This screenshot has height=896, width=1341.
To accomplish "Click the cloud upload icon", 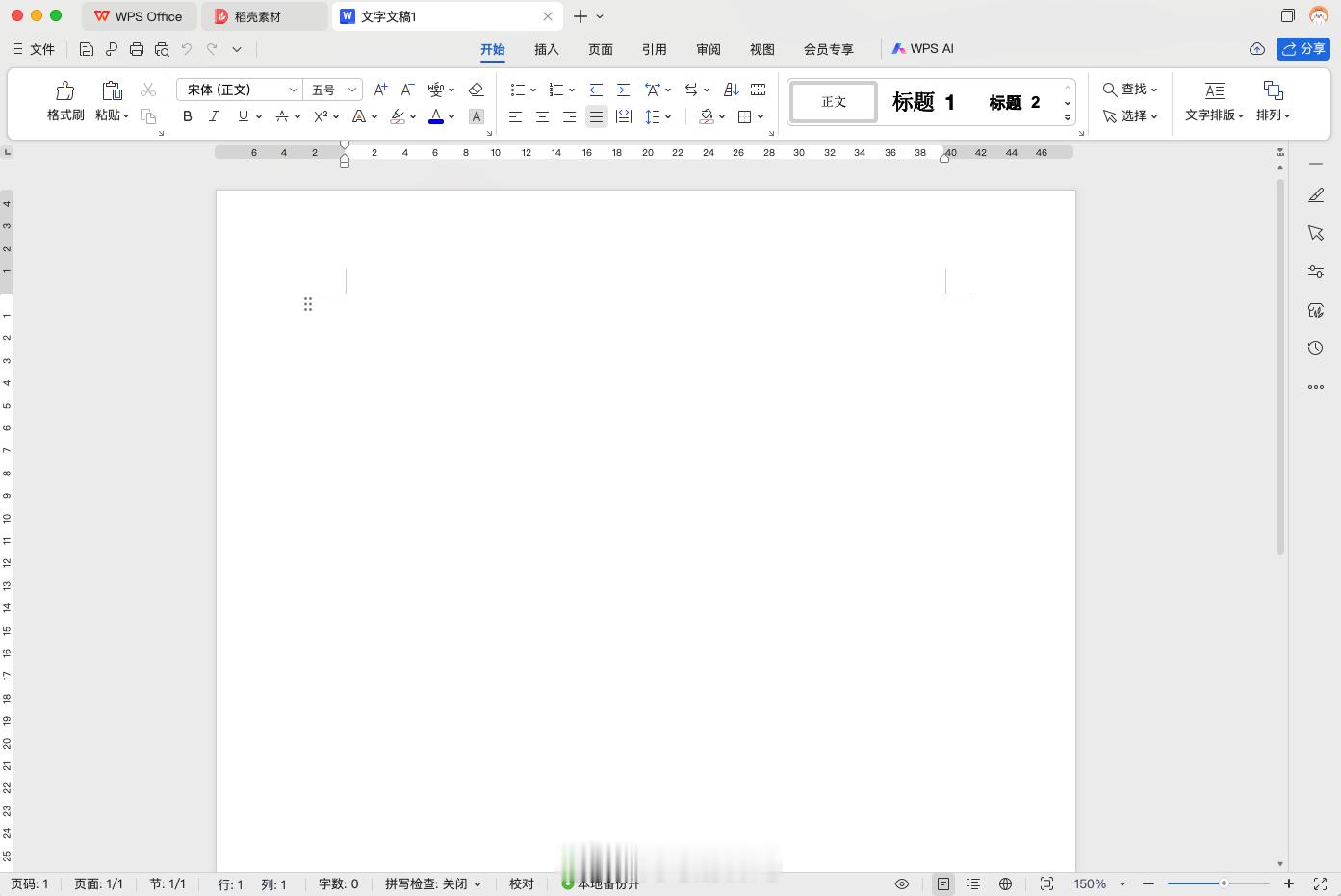I will pyautogui.click(x=1257, y=49).
